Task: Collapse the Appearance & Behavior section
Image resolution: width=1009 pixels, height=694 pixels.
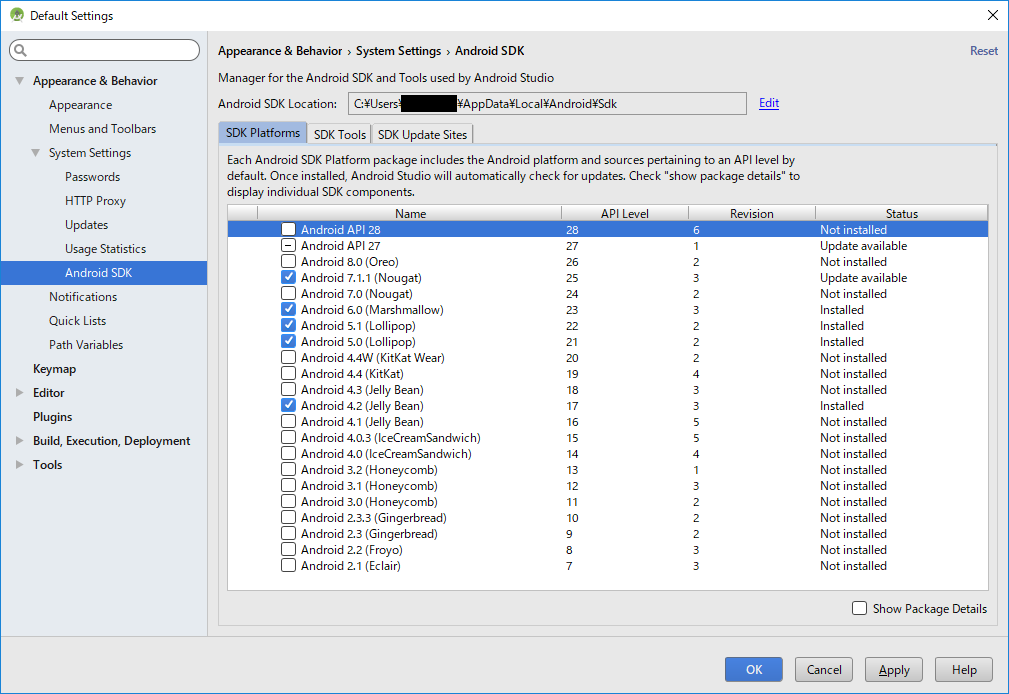Action: coord(19,80)
